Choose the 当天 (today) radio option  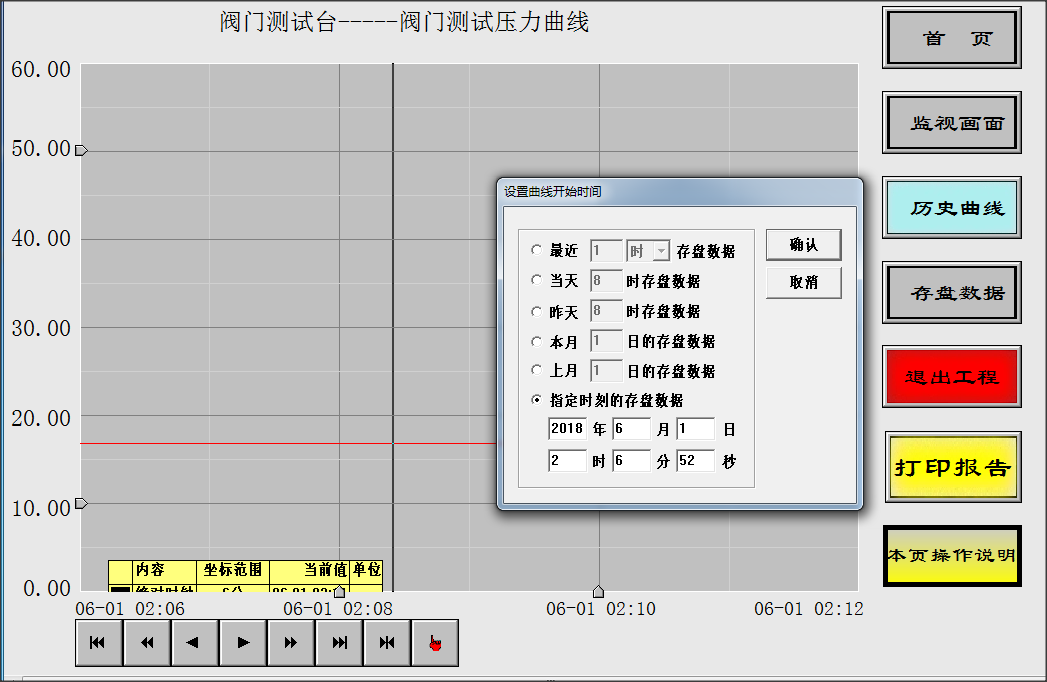click(x=537, y=281)
